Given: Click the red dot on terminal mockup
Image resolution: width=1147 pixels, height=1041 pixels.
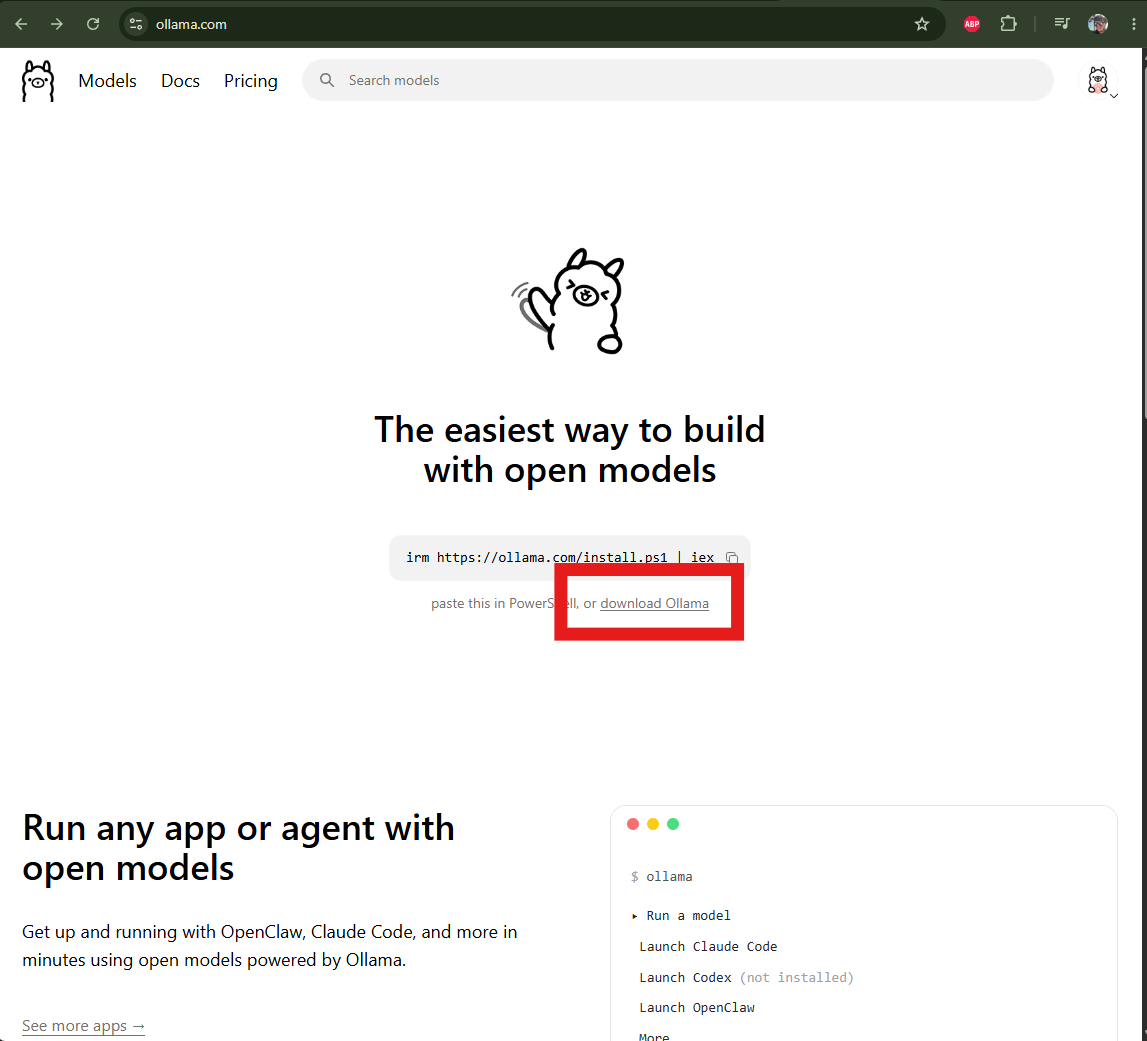Looking at the screenshot, I should [x=633, y=824].
